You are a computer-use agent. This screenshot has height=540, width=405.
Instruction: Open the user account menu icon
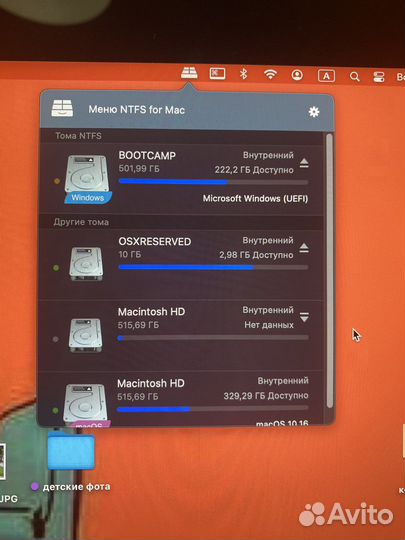pos(297,75)
